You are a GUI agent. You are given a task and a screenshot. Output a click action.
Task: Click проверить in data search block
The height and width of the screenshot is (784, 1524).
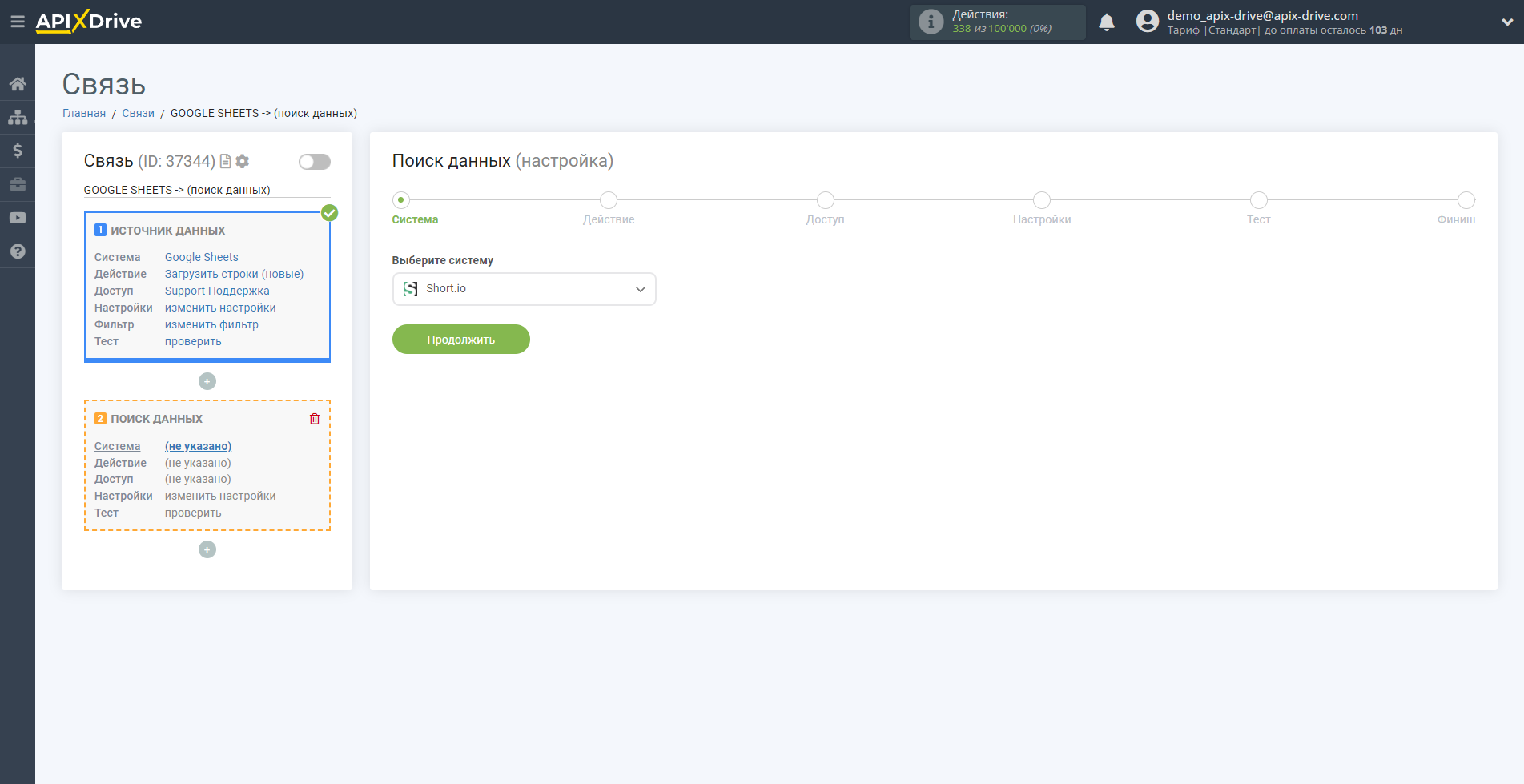[193, 513]
